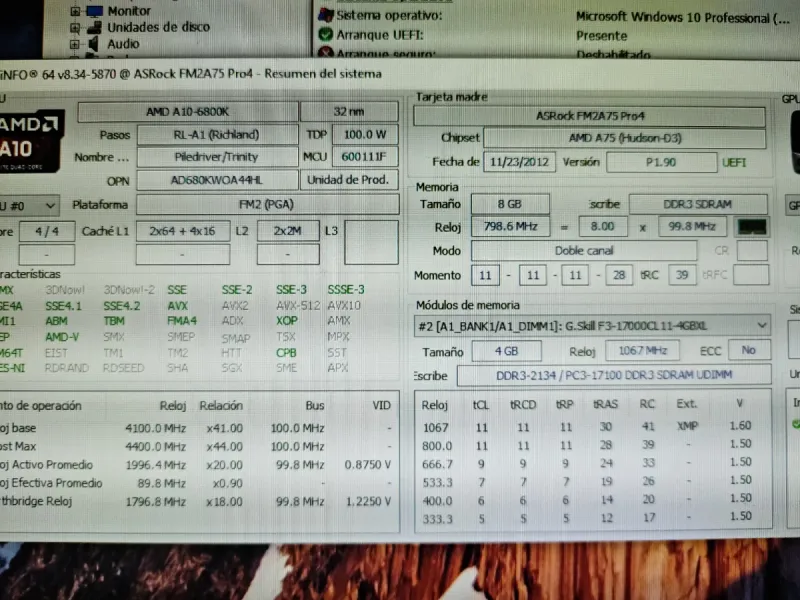
Task: Click the SSE4.2 feature flag
Action: [121, 306]
